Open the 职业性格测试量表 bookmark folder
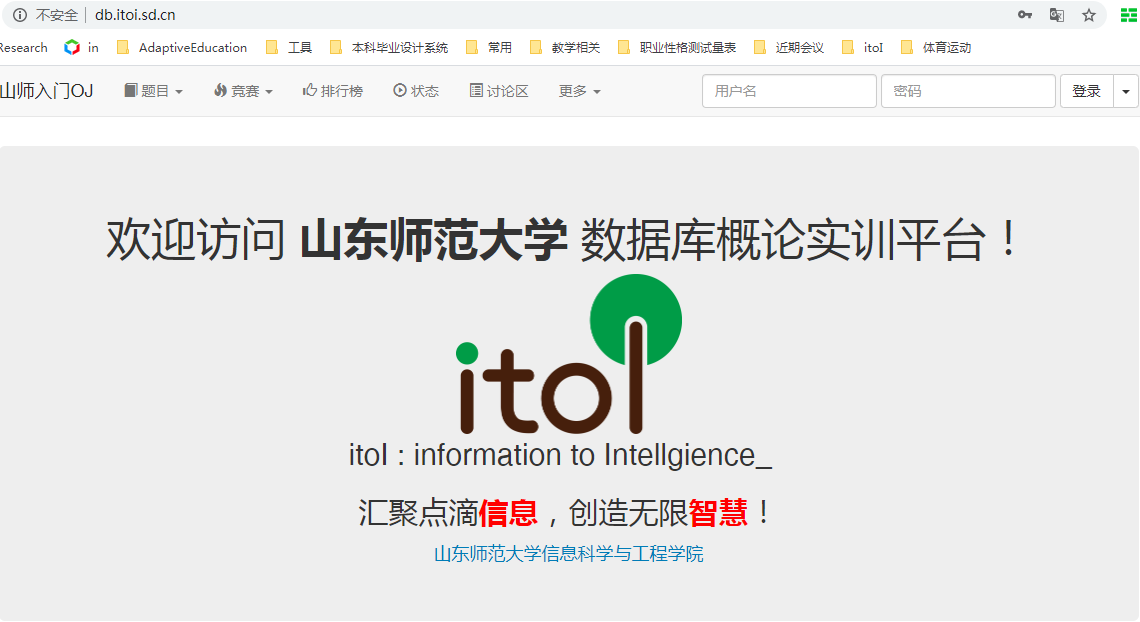This screenshot has height=622, width=1140. tap(677, 47)
